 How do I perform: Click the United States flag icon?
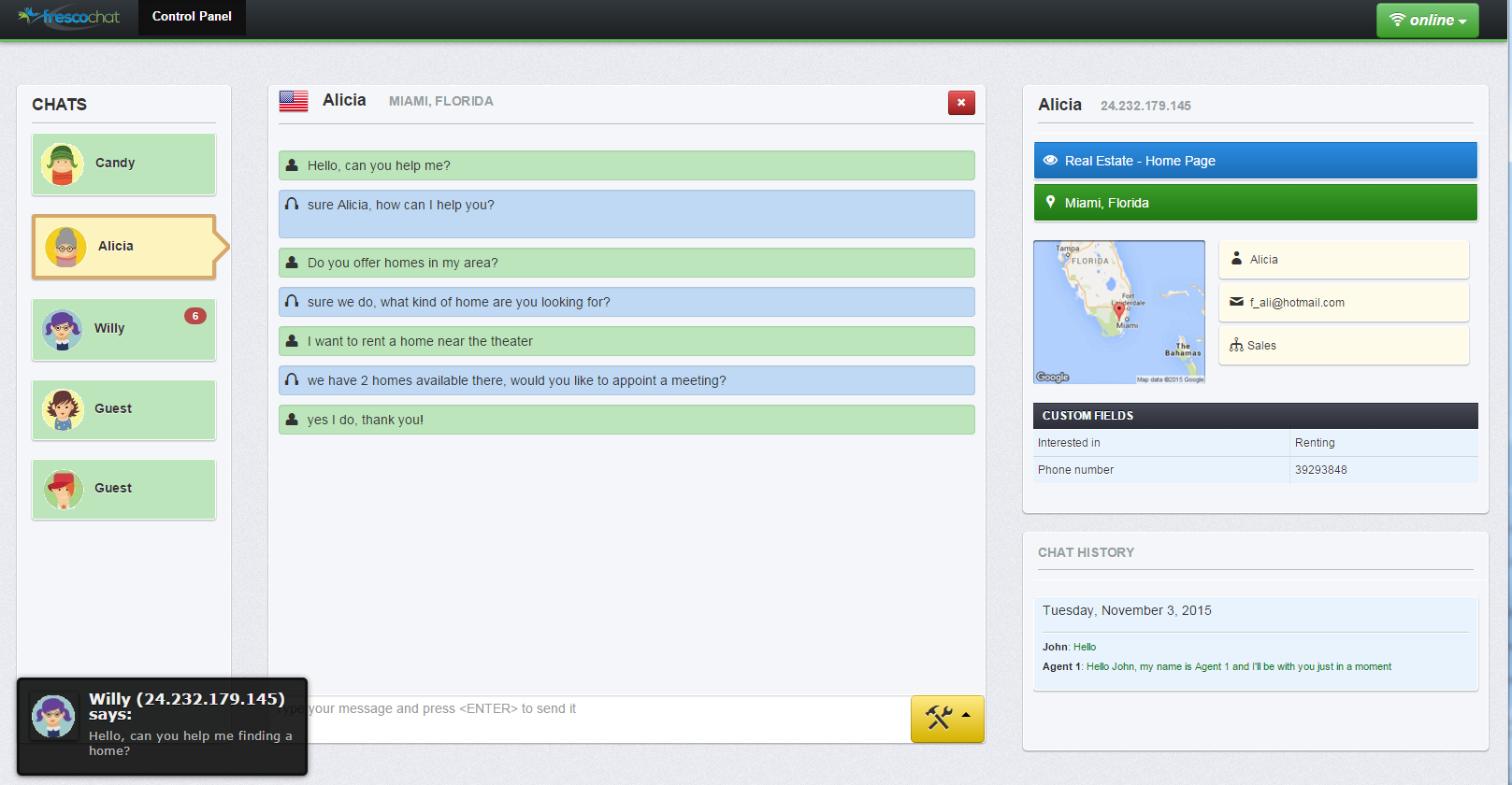pos(294,101)
